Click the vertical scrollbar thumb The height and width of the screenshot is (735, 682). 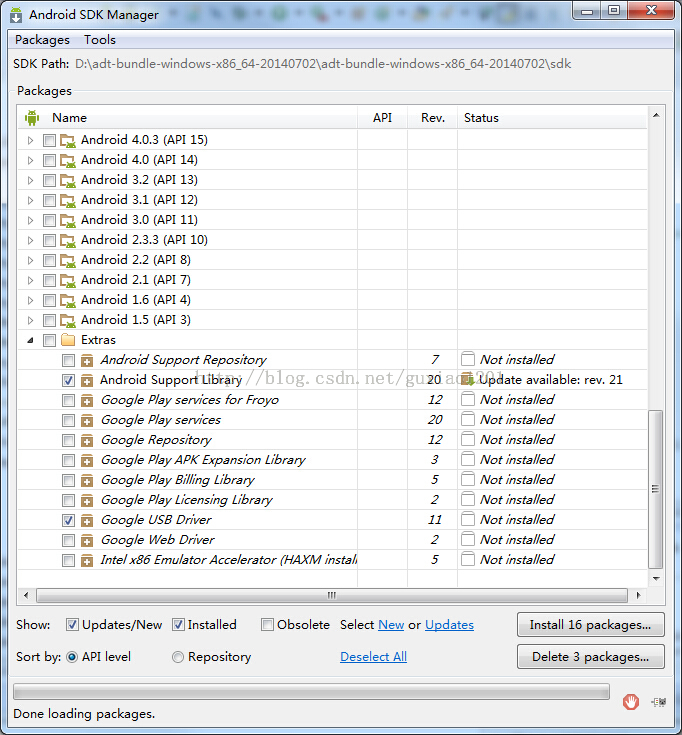click(655, 489)
